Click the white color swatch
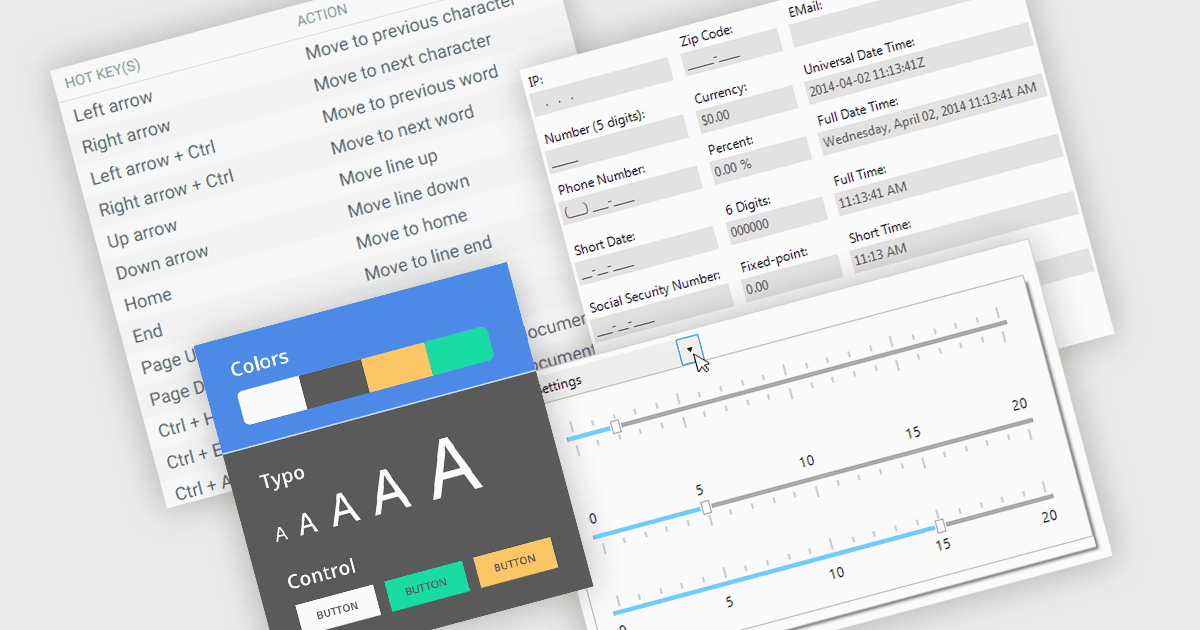1200x630 pixels. 272,402
